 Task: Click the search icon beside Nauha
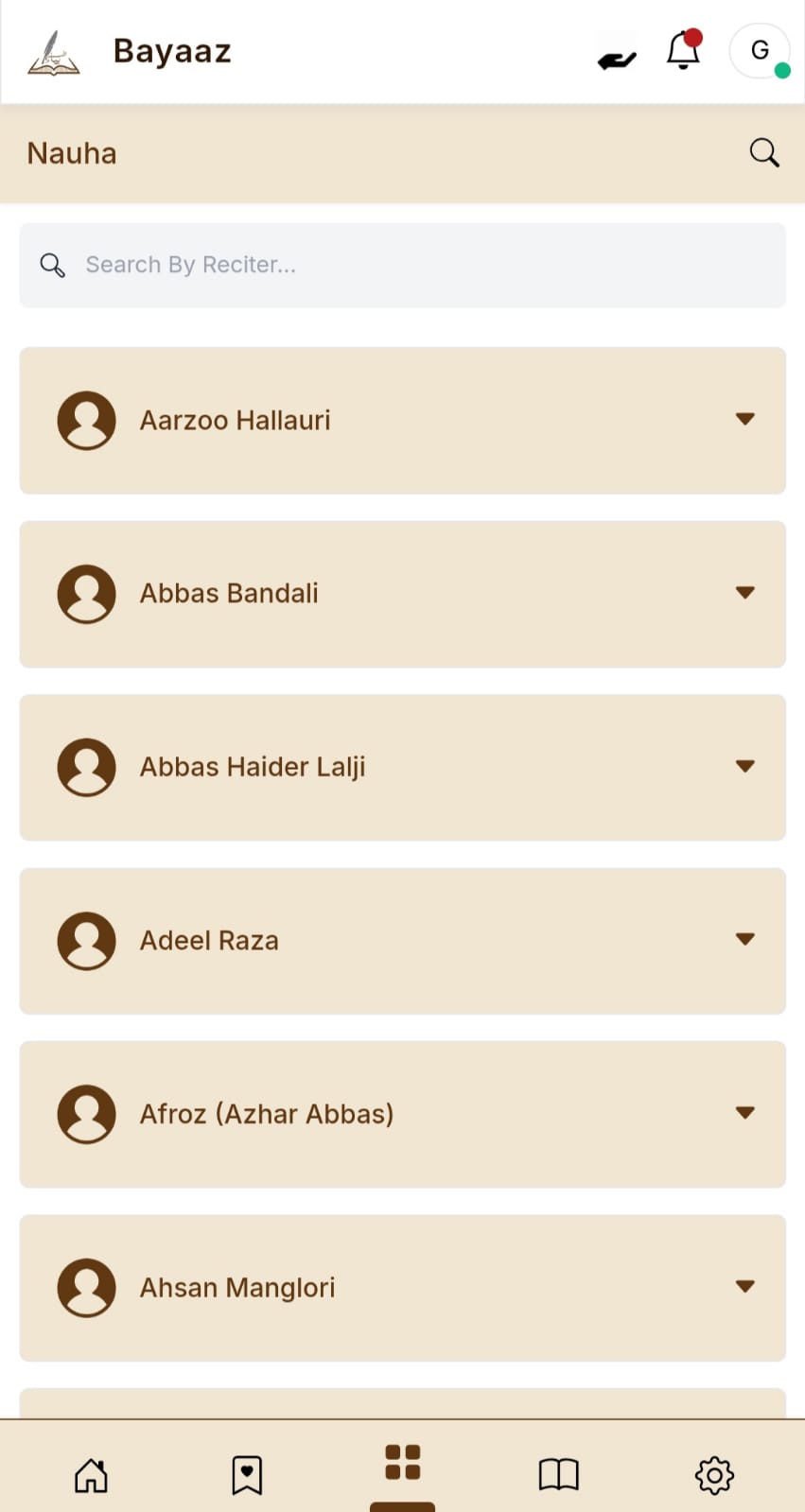pyautogui.click(x=764, y=152)
